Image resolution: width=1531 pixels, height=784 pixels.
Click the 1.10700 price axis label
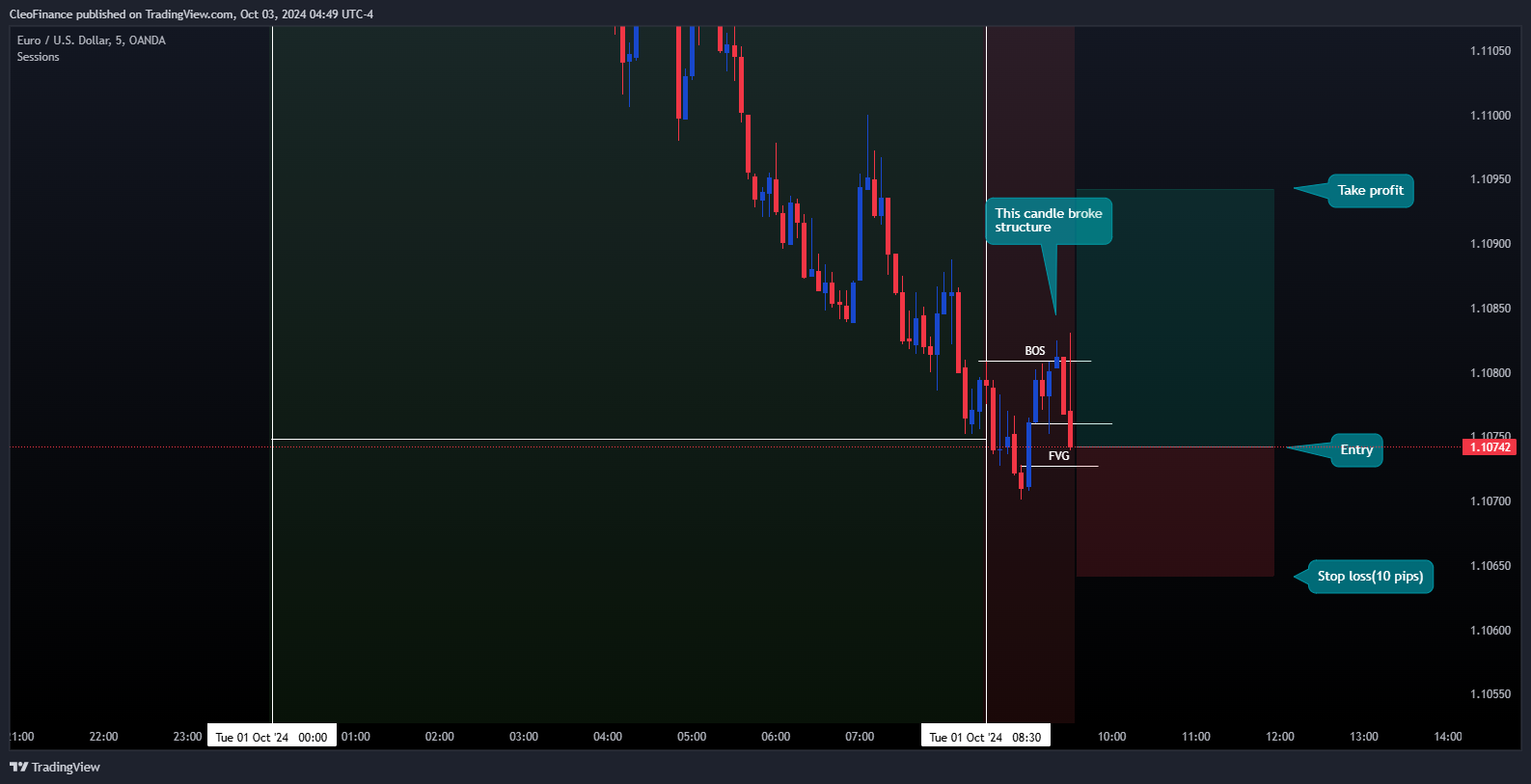coord(1490,501)
